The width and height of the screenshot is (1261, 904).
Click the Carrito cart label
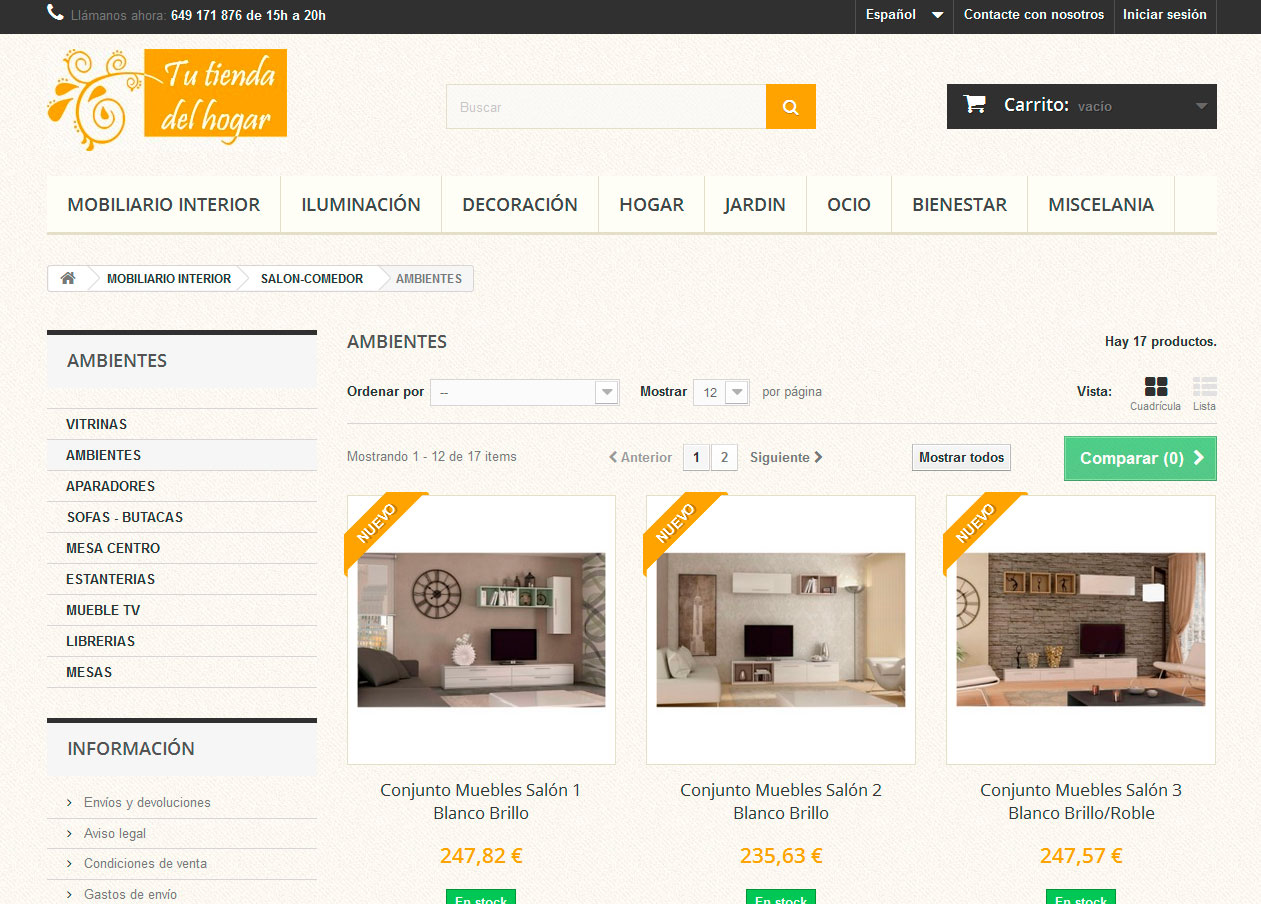[1037, 105]
